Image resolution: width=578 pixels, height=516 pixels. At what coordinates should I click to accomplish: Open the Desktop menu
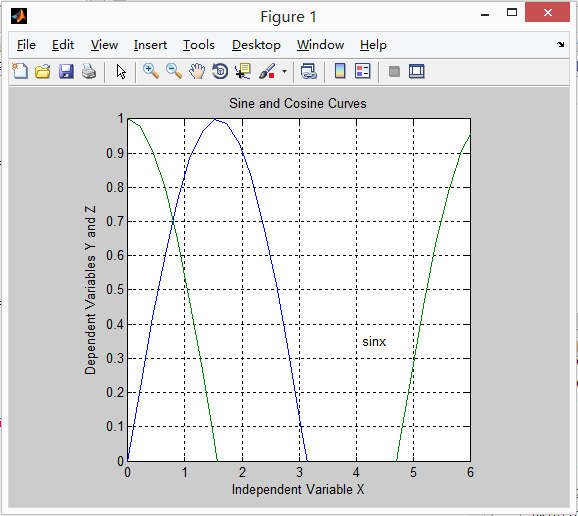pos(256,45)
